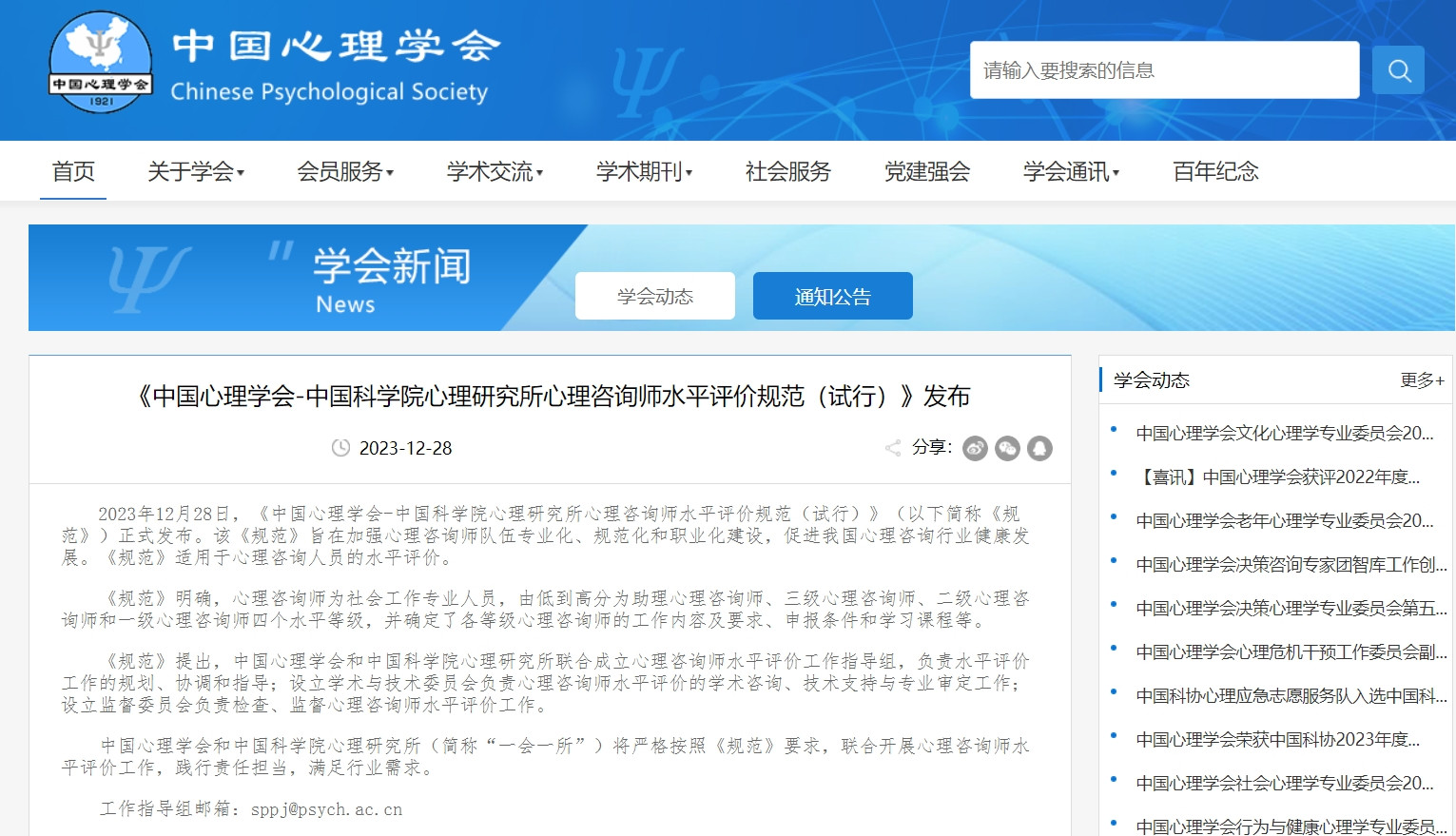This screenshot has height=836, width=1456.
Task: Click the Chinese Psychological Society logo
Action: [101, 63]
